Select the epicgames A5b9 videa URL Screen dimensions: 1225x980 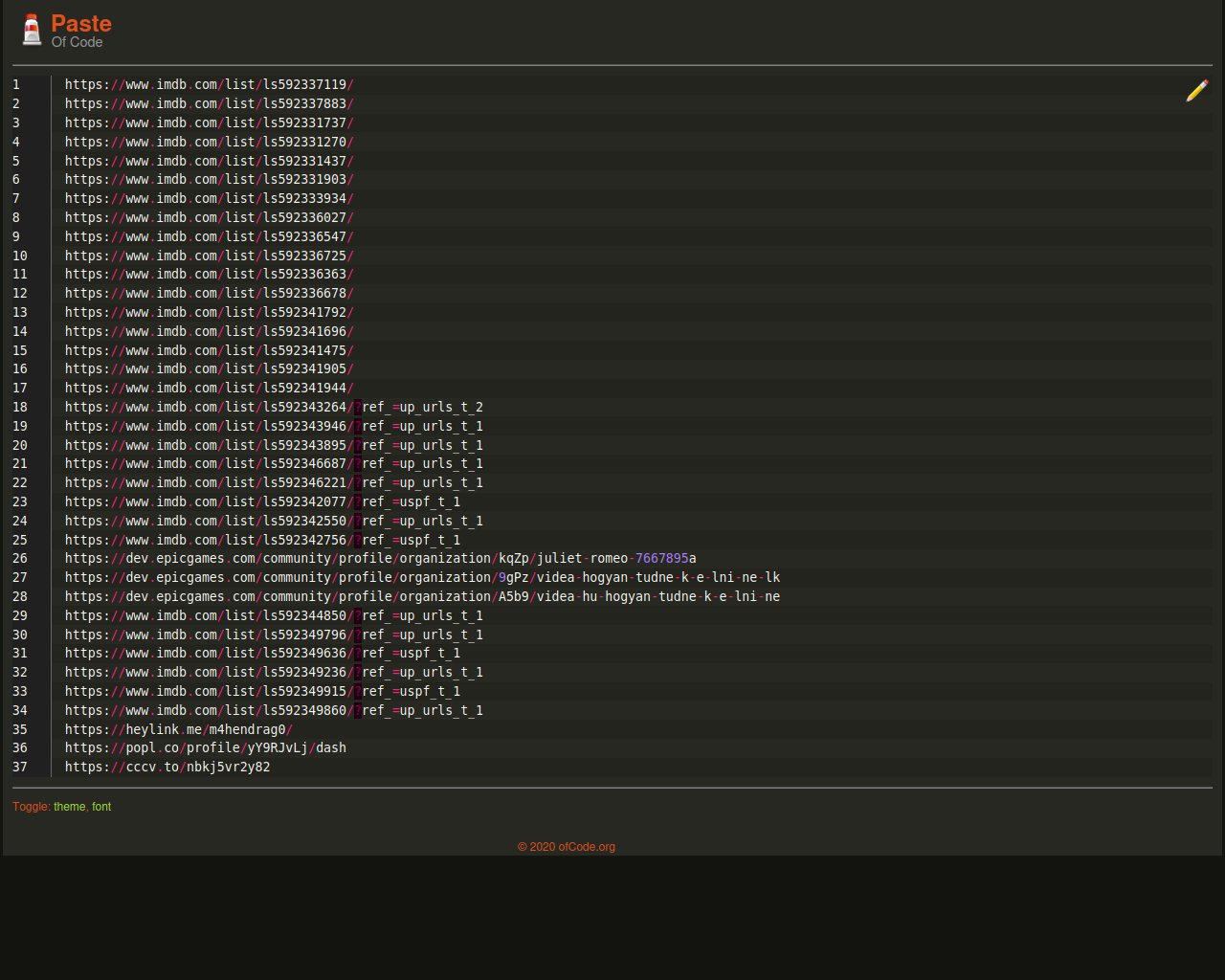click(423, 596)
